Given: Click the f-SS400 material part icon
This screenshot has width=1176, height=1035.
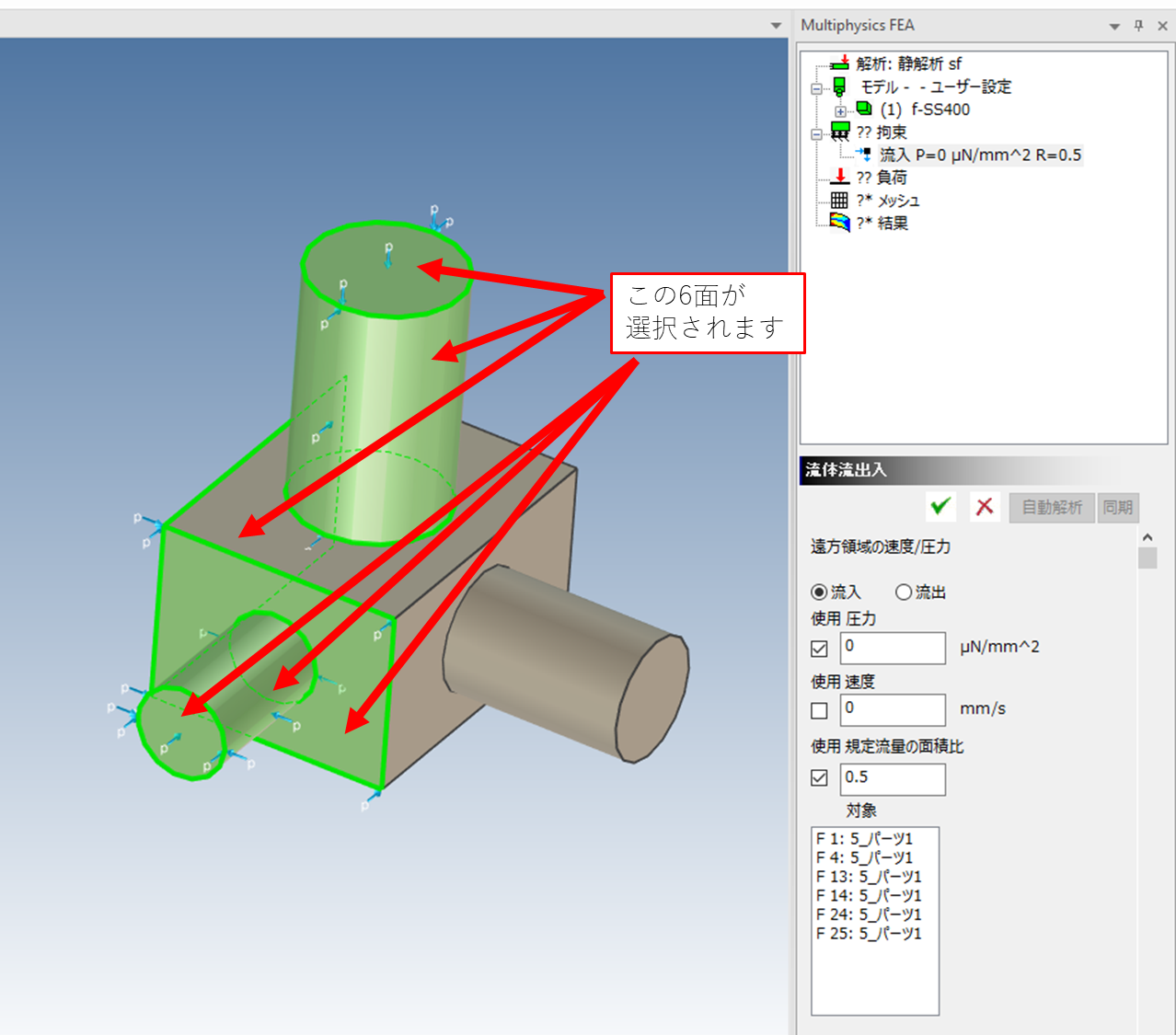Looking at the screenshot, I should pyautogui.click(x=863, y=109).
